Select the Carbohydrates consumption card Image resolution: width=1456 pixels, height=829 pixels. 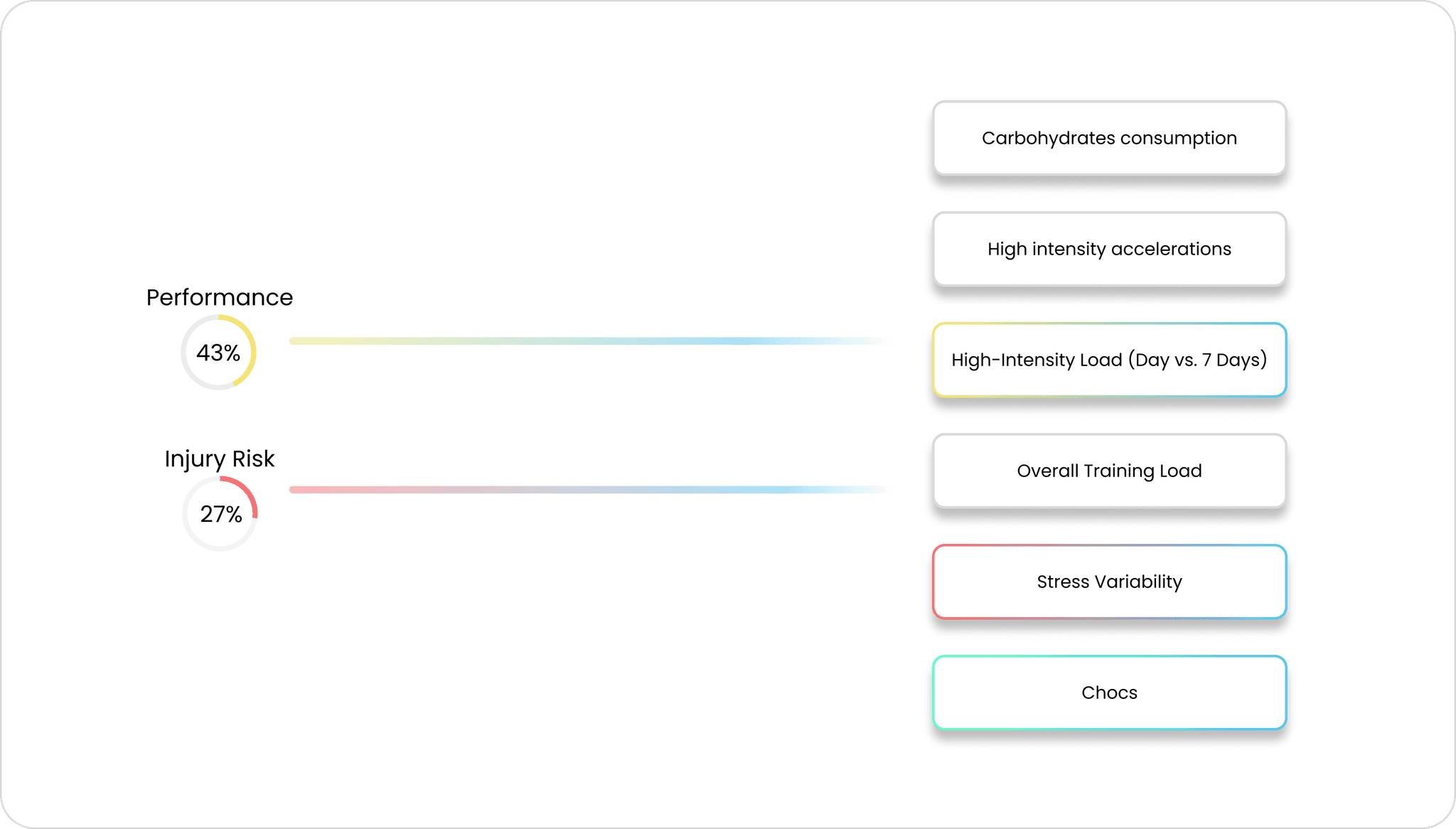[1109, 138]
